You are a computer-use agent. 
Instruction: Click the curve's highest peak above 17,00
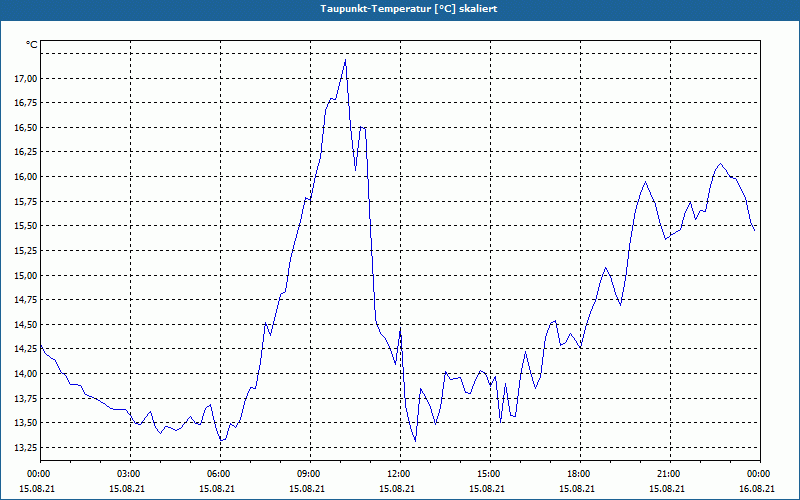[345, 60]
